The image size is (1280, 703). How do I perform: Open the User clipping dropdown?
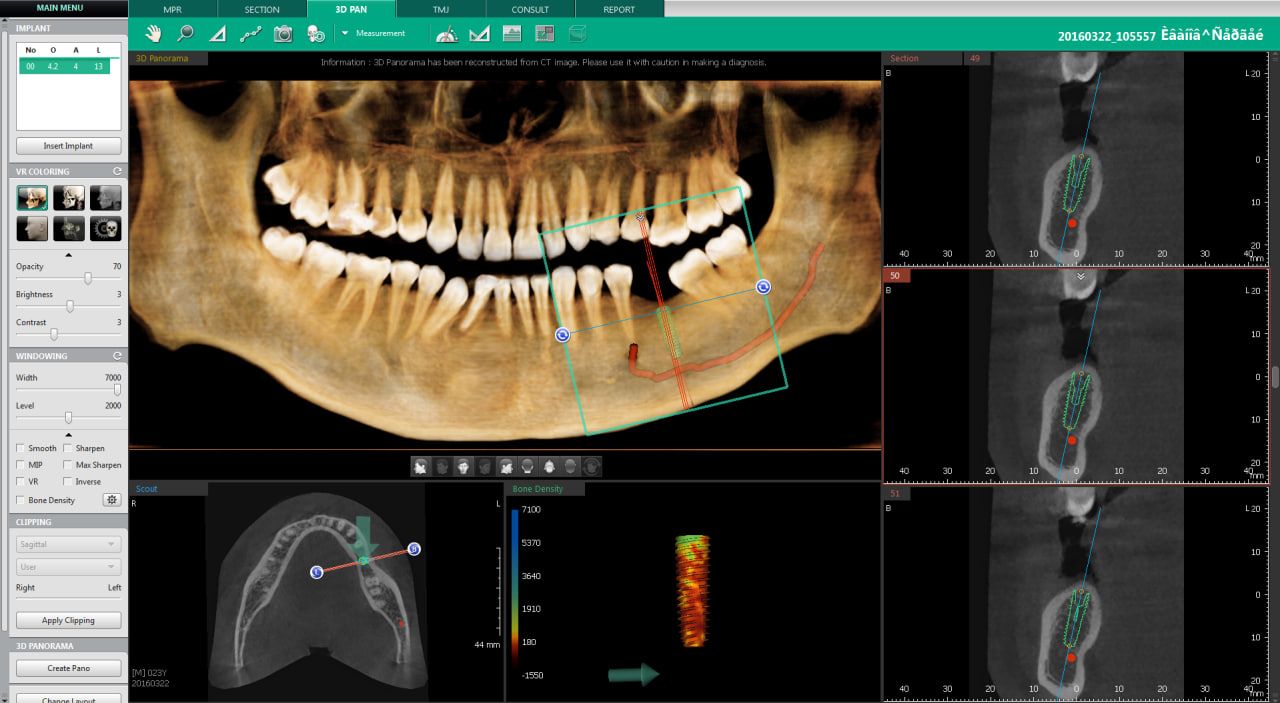pos(69,566)
